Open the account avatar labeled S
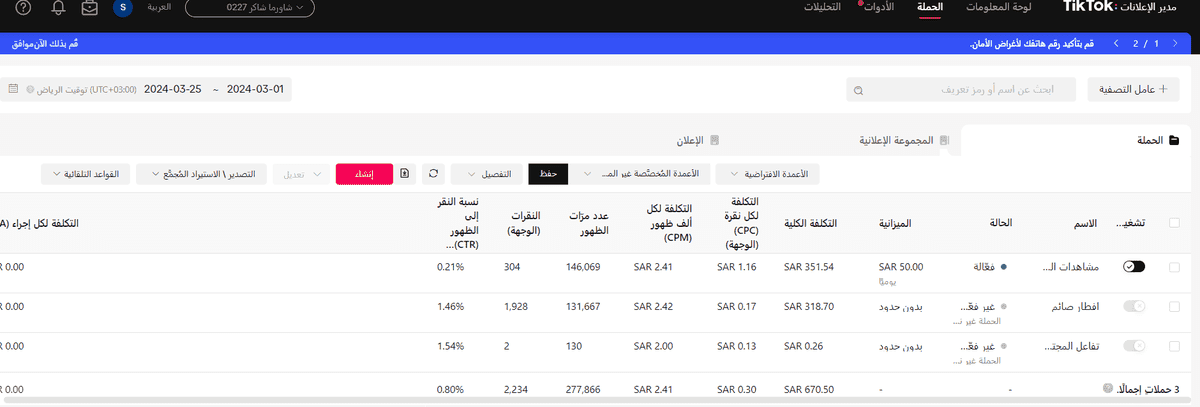This screenshot has width=1200, height=407. pyautogui.click(x=123, y=8)
